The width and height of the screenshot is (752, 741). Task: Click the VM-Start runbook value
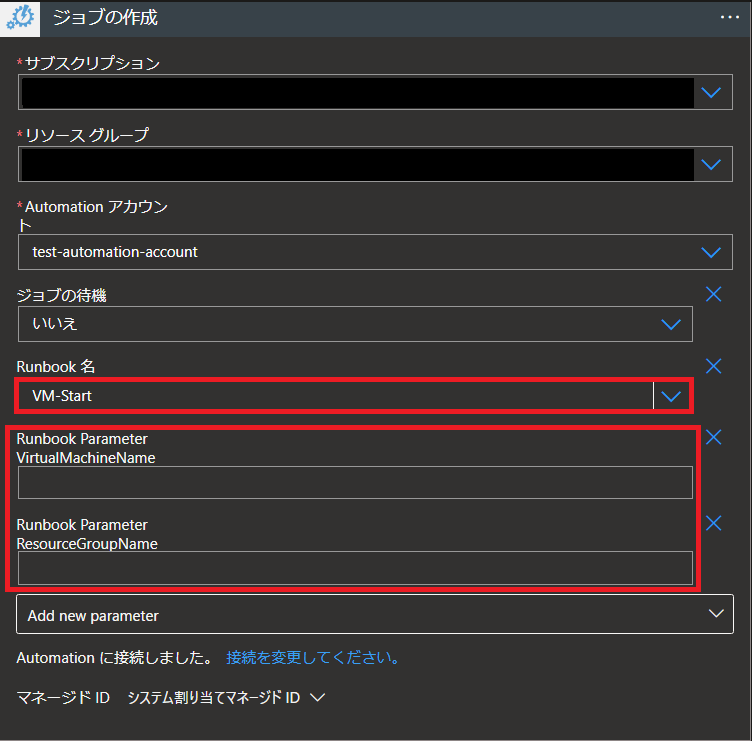61,396
